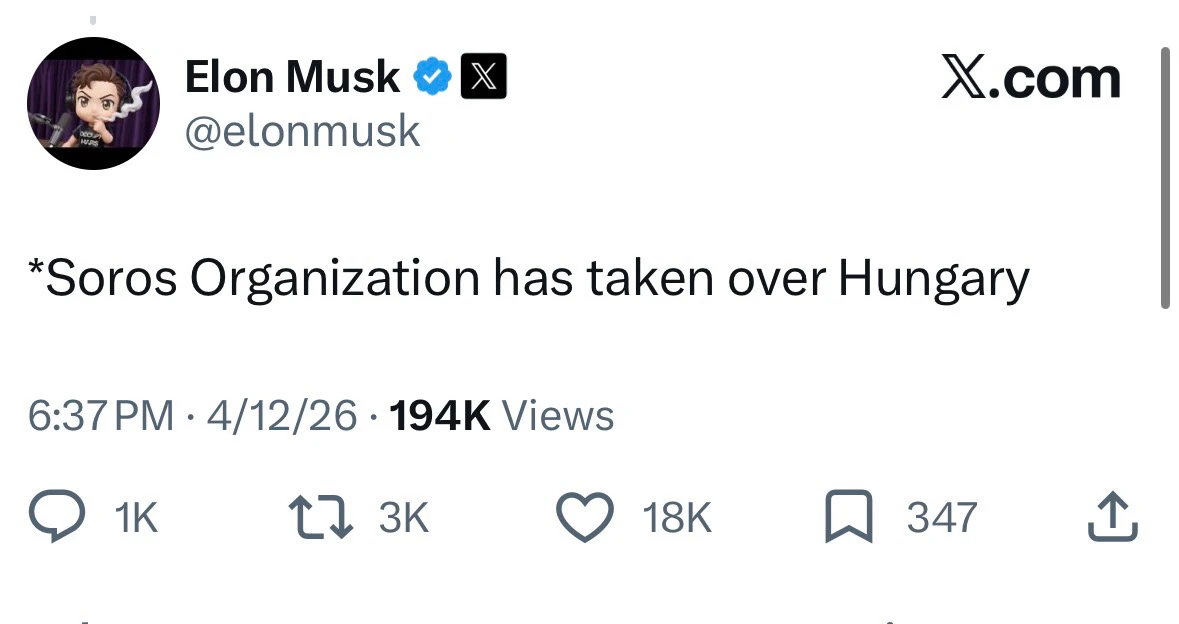Screen dimensions: 1179x624
Task: Click the black X affiliate badge
Action: click(483, 77)
